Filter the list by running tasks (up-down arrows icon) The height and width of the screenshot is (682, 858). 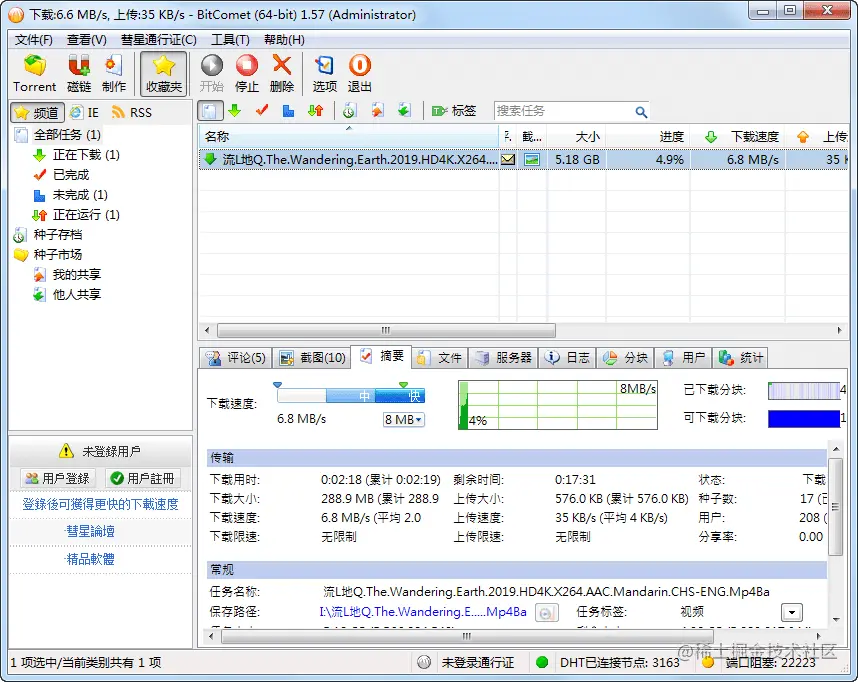[x=316, y=111]
